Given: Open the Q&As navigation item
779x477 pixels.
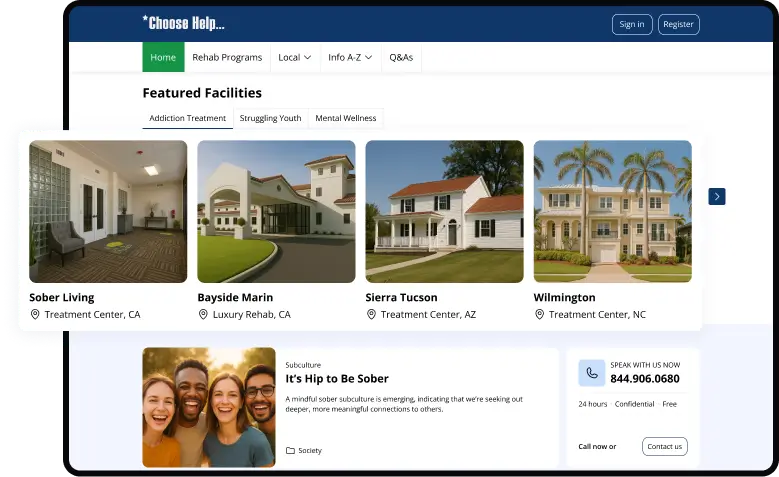Looking at the screenshot, I should [x=401, y=58].
